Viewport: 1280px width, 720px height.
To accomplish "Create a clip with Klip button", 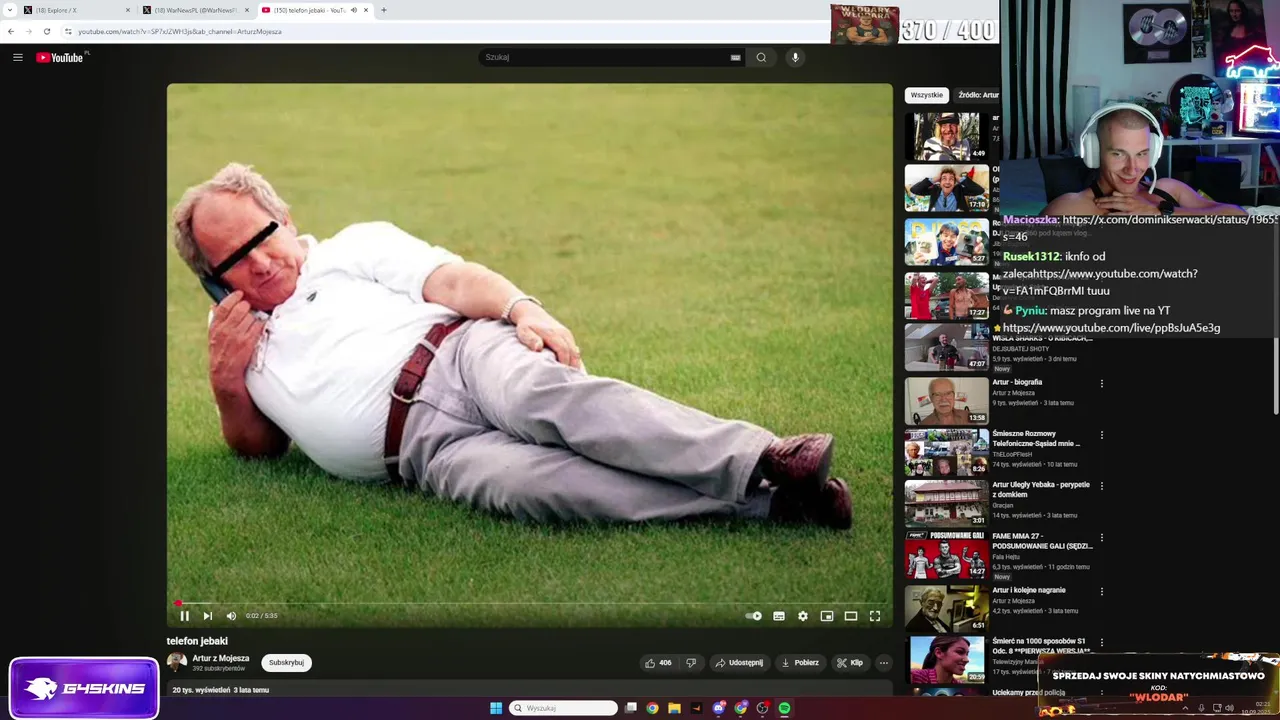I will 850,663.
